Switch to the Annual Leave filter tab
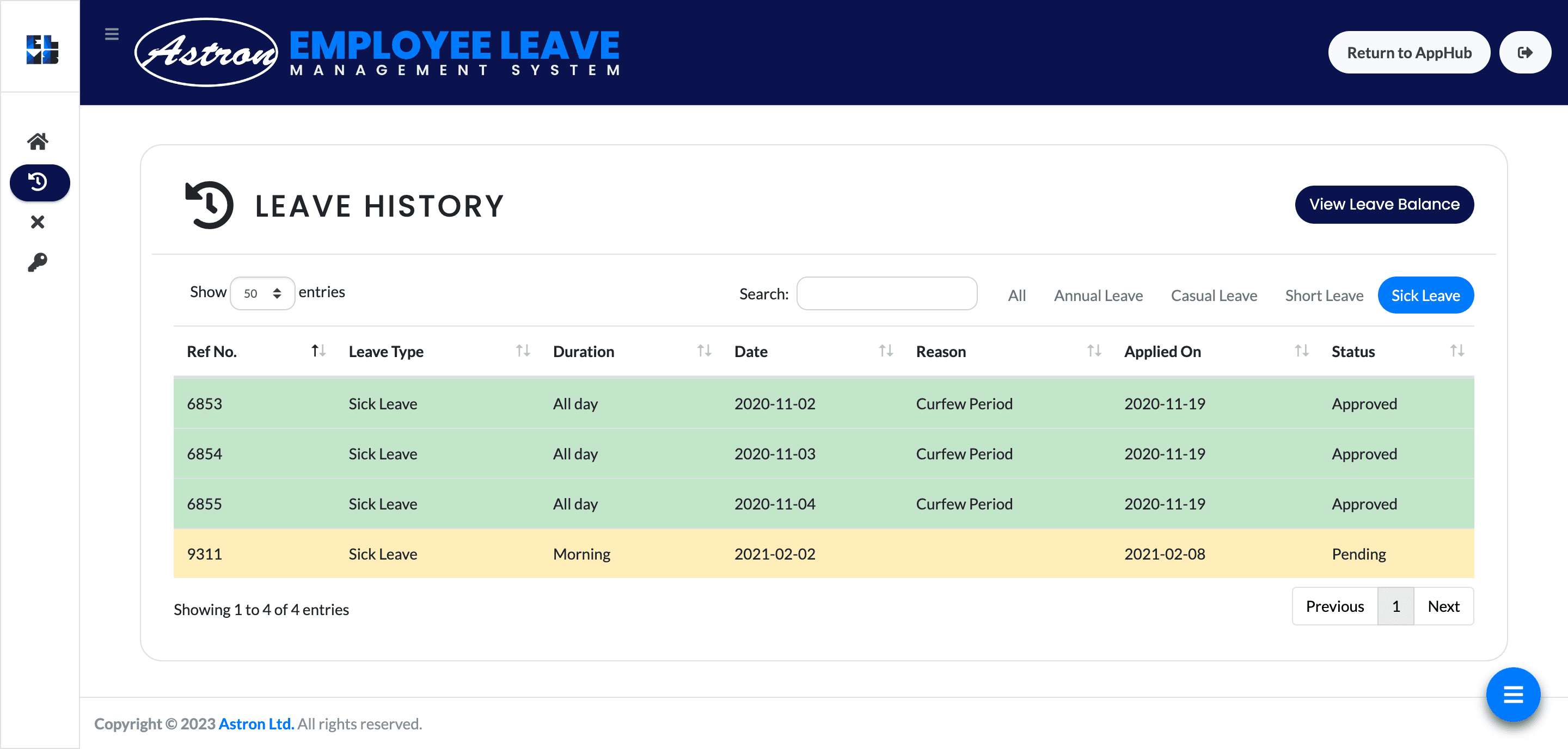 (x=1098, y=296)
